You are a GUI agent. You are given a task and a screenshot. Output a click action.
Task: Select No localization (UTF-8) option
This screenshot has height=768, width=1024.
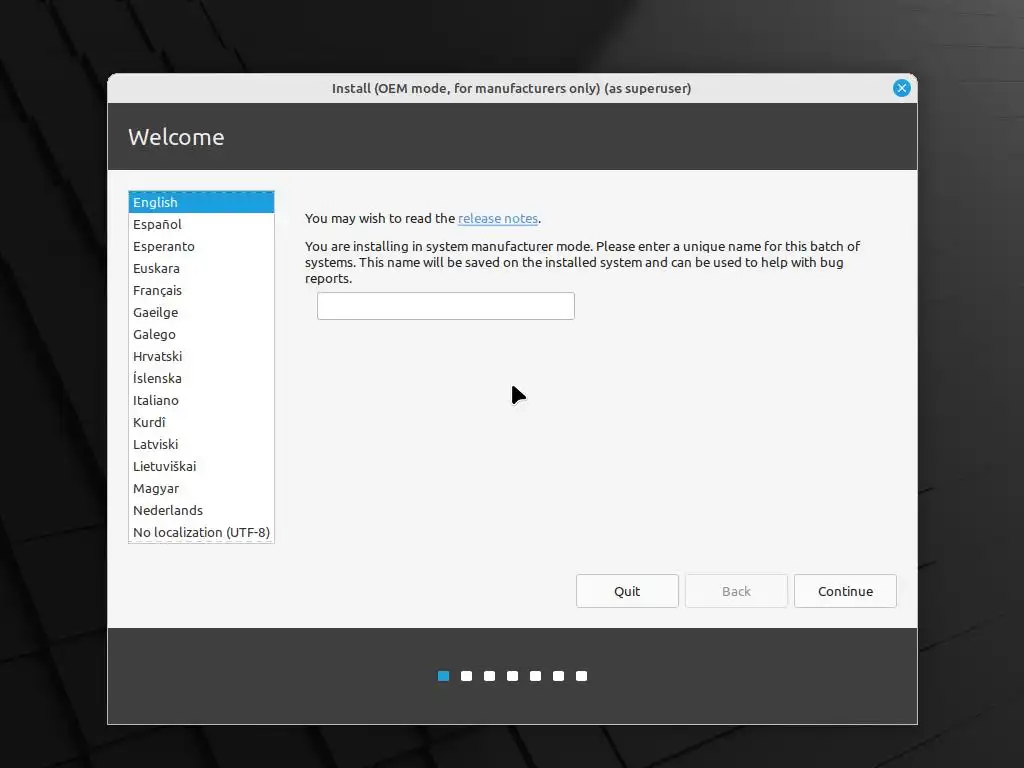click(x=201, y=532)
